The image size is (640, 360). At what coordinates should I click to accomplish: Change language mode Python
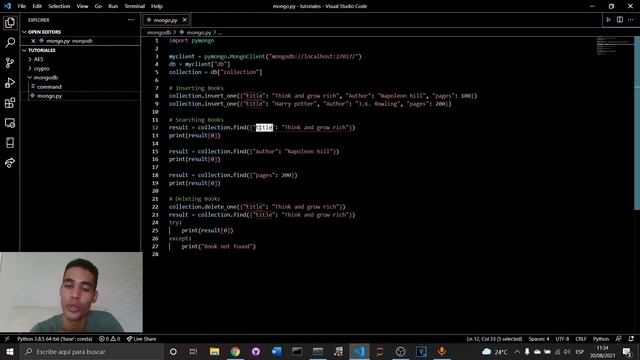[601, 339]
